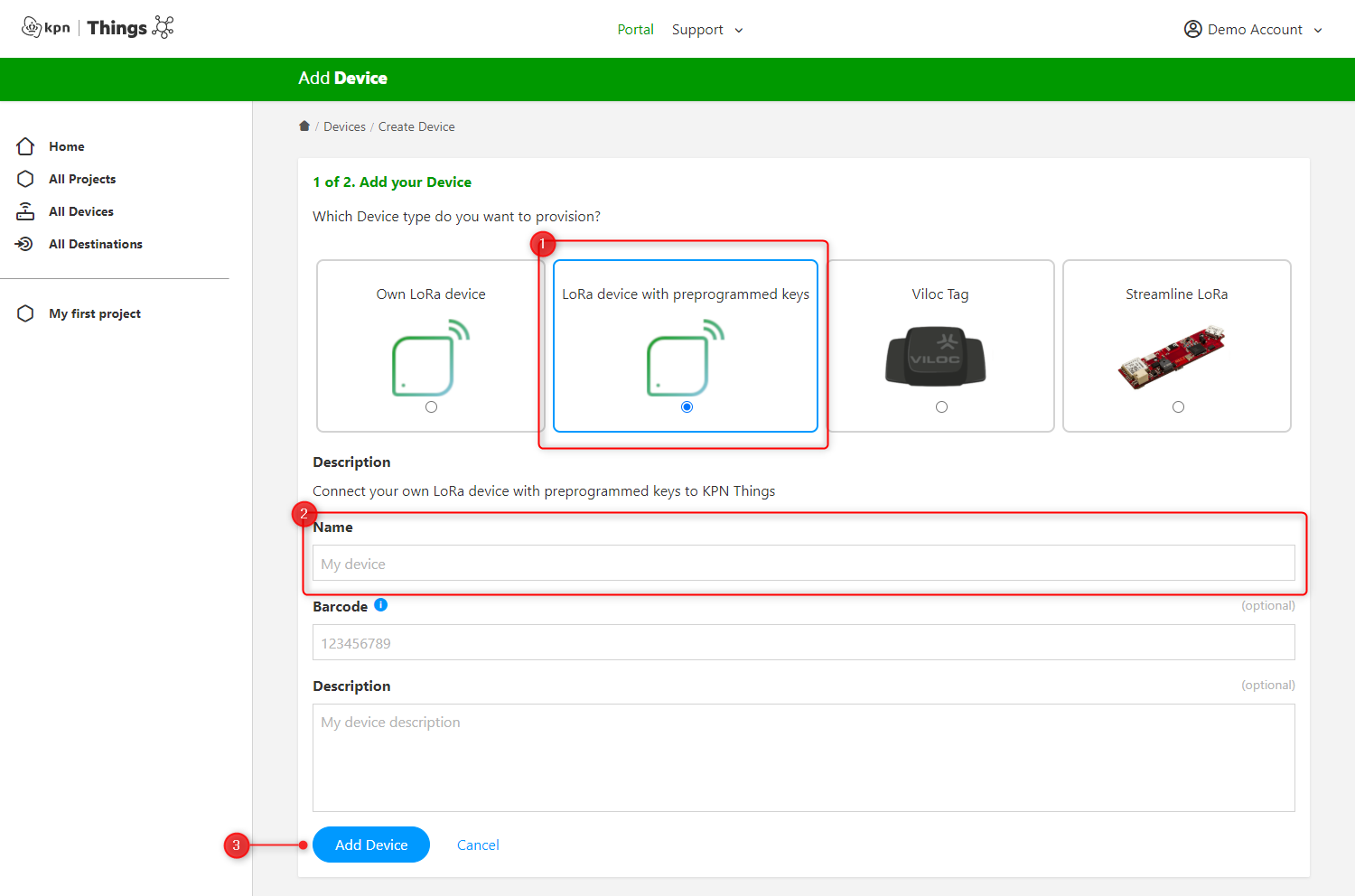Click the My first project hexagon icon
1355x896 pixels.
click(x=25, y=313)
